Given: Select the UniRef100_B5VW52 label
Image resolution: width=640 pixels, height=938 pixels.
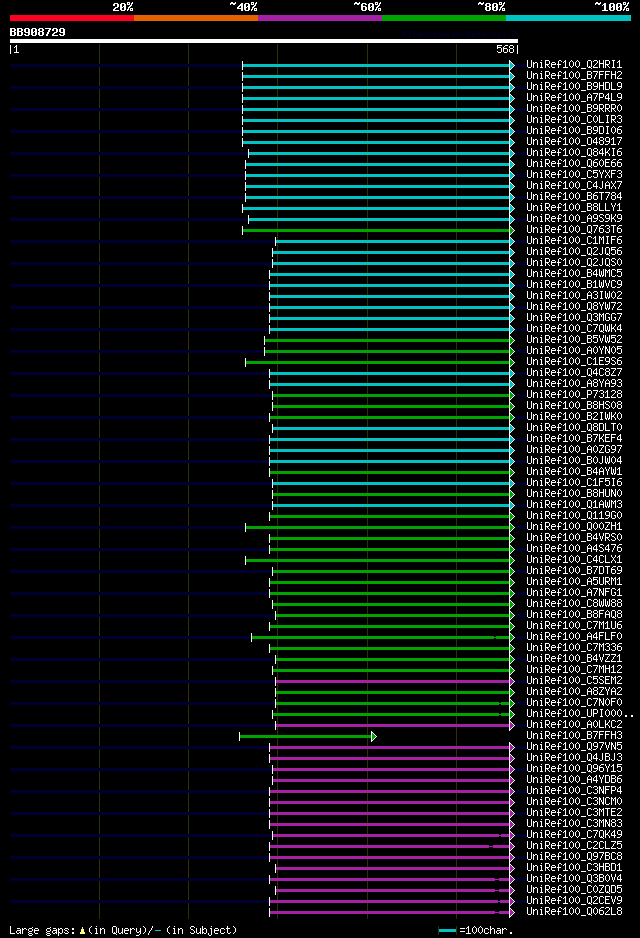Looking at the screenshot, I should tap(574, 340).
